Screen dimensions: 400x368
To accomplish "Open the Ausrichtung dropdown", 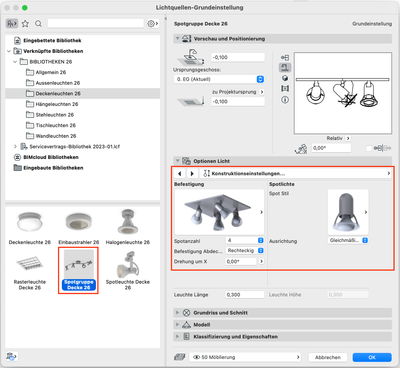I will pyautogui.click(x=348, y=240).
